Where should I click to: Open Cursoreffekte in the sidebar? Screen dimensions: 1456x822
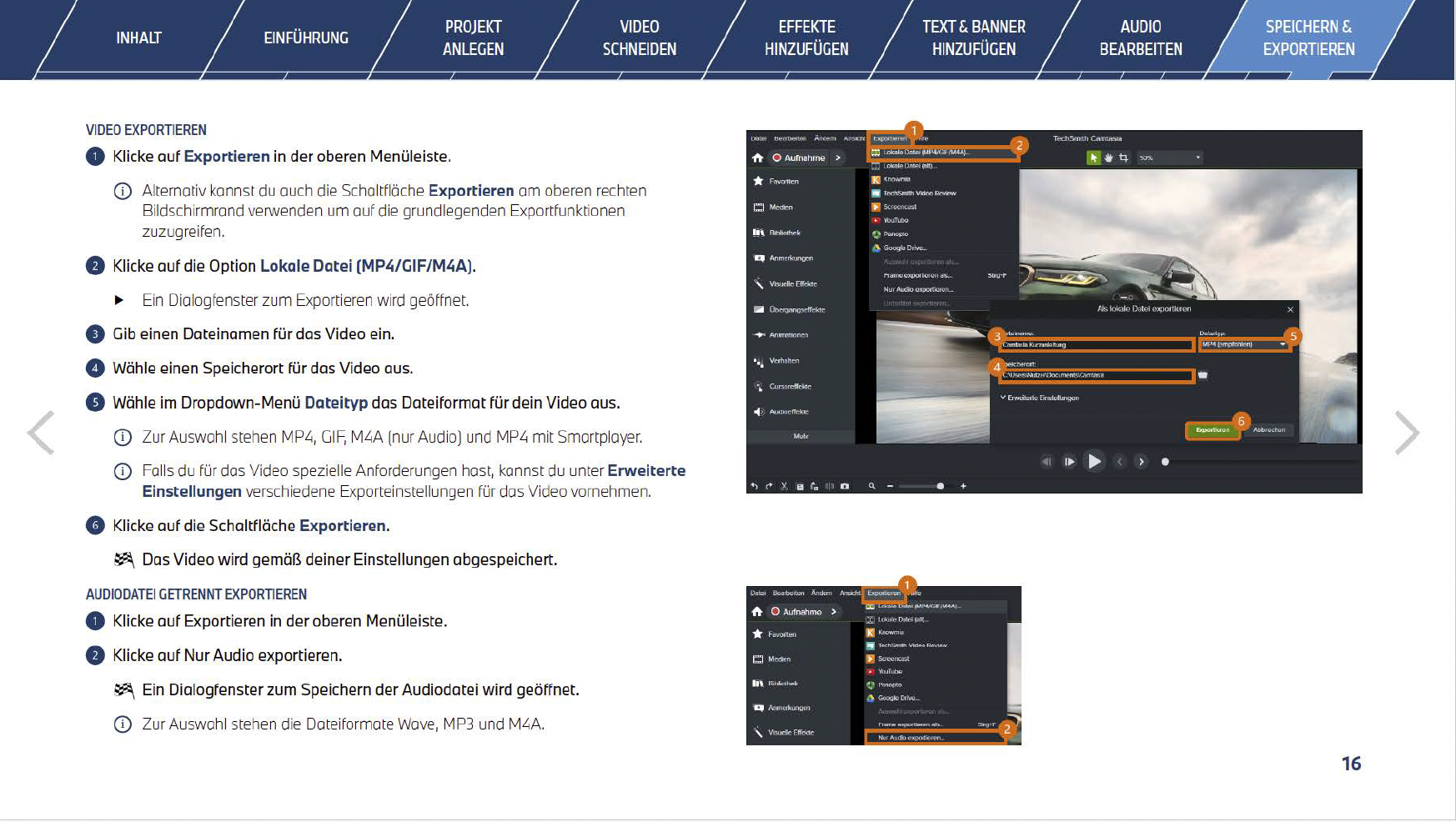tap(789, 387)
